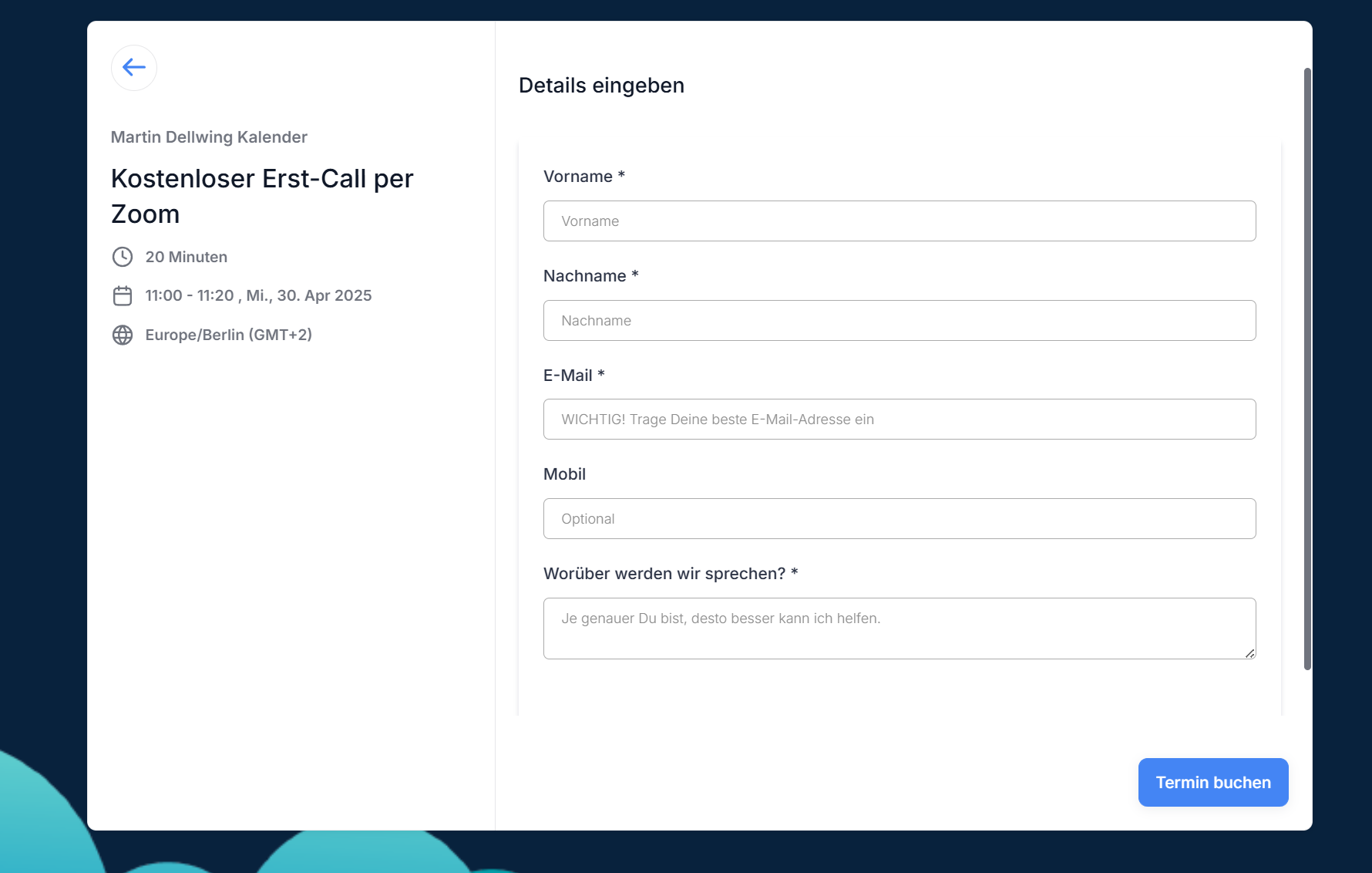This screenshot has width=1372, height=873.
Task: Click the clock icon beside 20 Minuten
Action: click(x=123, y=257)
